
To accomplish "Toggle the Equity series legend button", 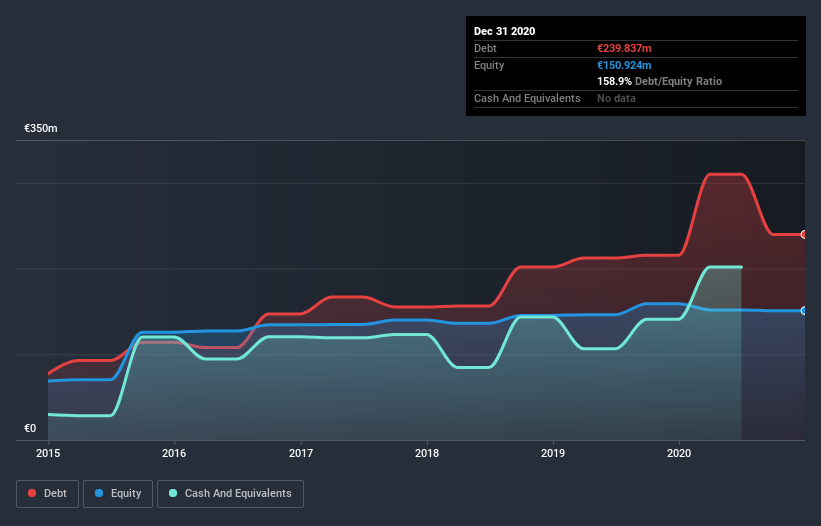I will click(118, 494).
